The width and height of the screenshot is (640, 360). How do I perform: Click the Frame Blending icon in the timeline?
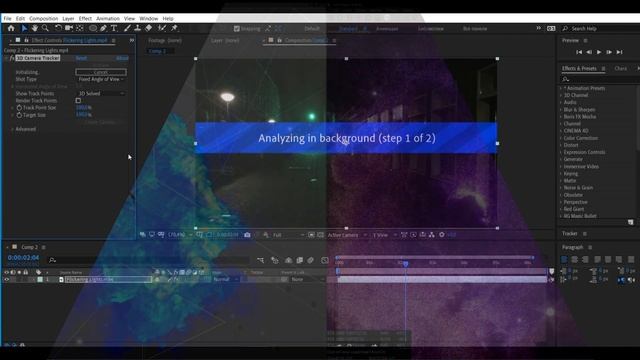(300, 260)
